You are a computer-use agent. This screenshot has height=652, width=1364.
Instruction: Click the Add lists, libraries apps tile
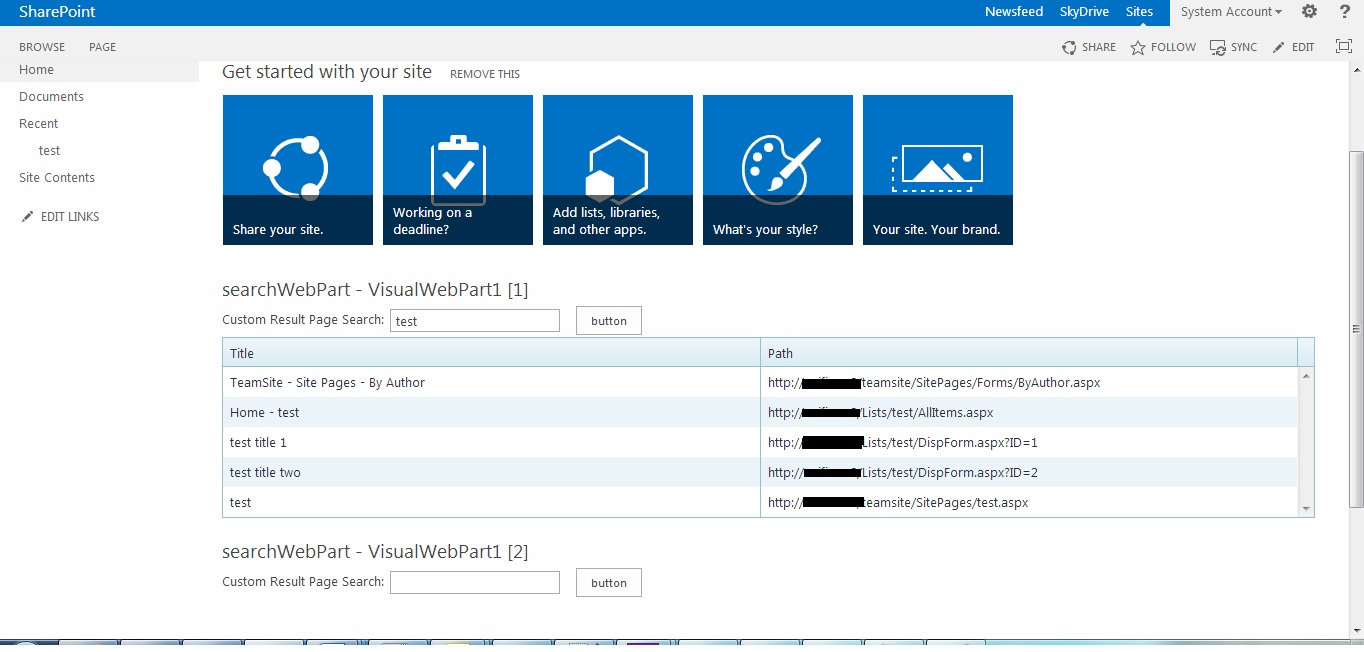(x=617, y=169)
